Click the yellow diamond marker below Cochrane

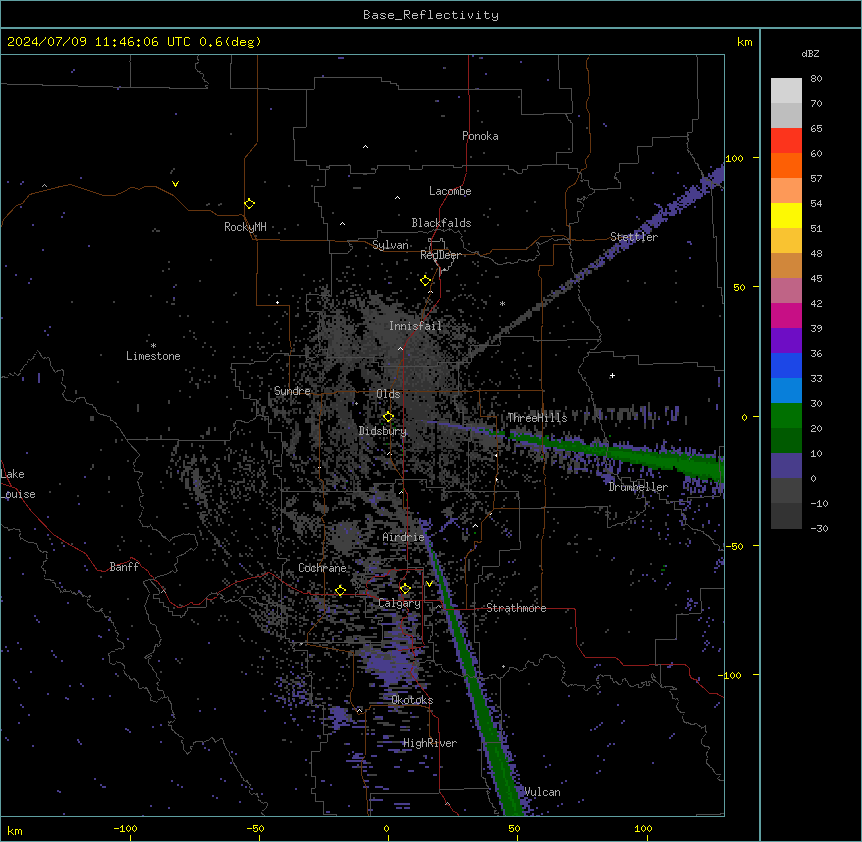pos(340,590)
